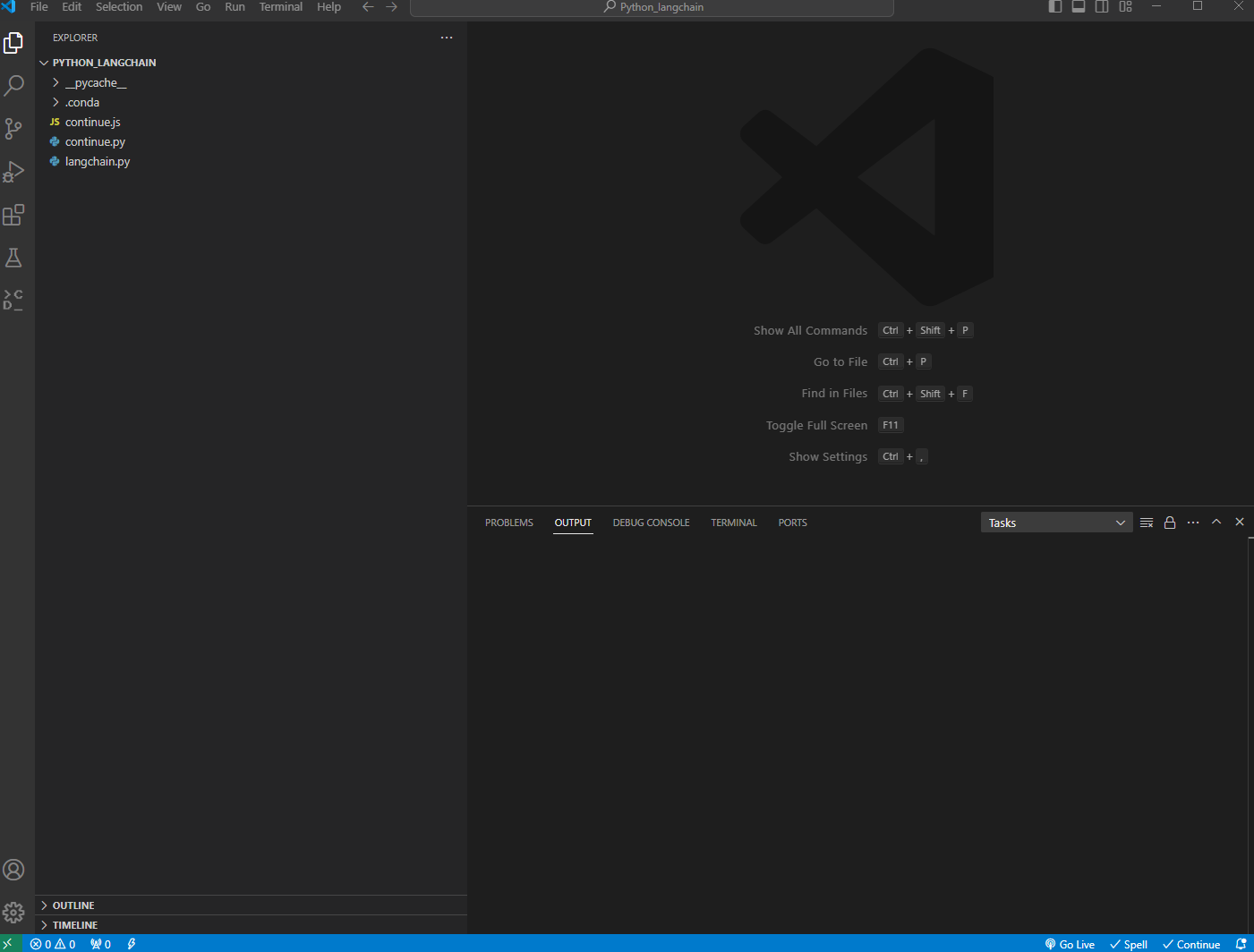Screen dimensions: 1254x952
Task: Switch to the DEBUG CONSOLE tab
Action: (651, 523)
